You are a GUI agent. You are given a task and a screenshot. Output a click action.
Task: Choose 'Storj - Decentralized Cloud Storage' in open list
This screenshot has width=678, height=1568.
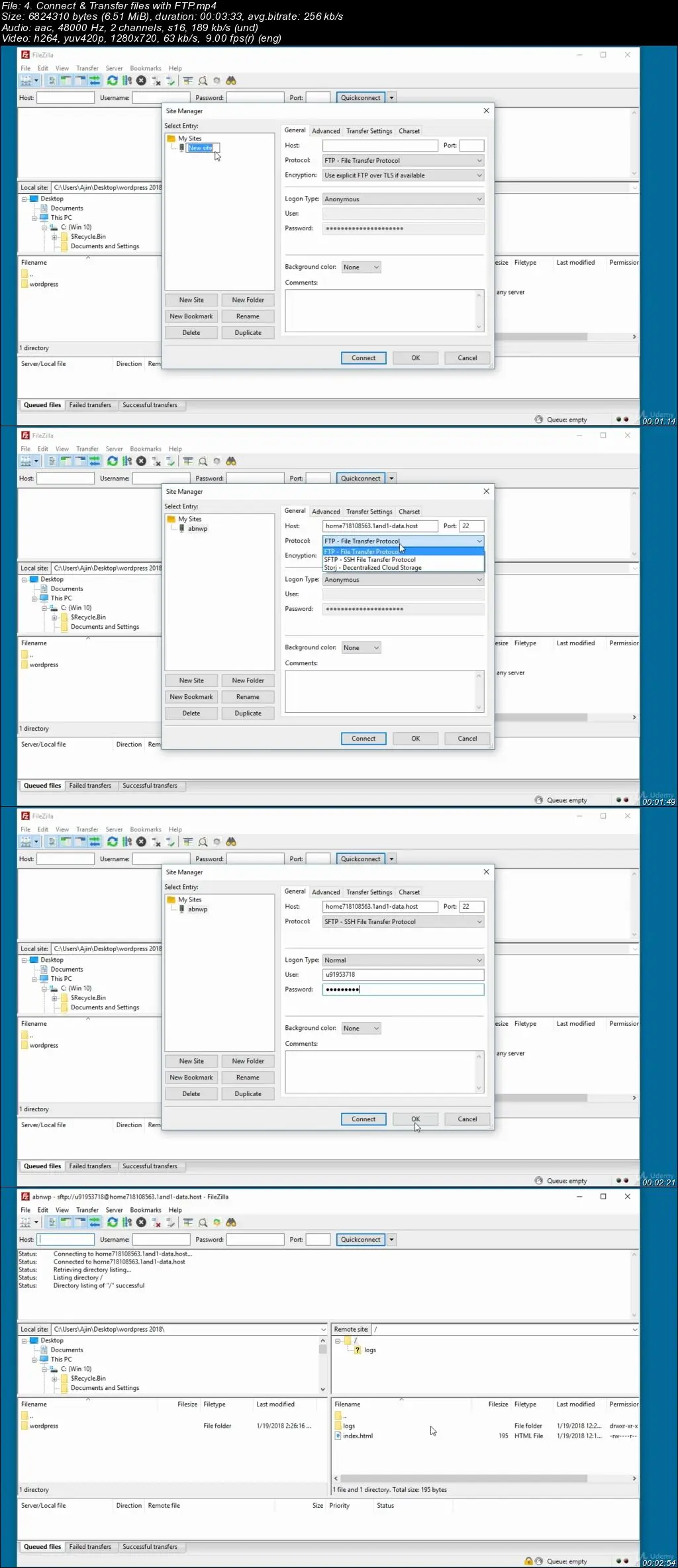(x=403, y=567)
